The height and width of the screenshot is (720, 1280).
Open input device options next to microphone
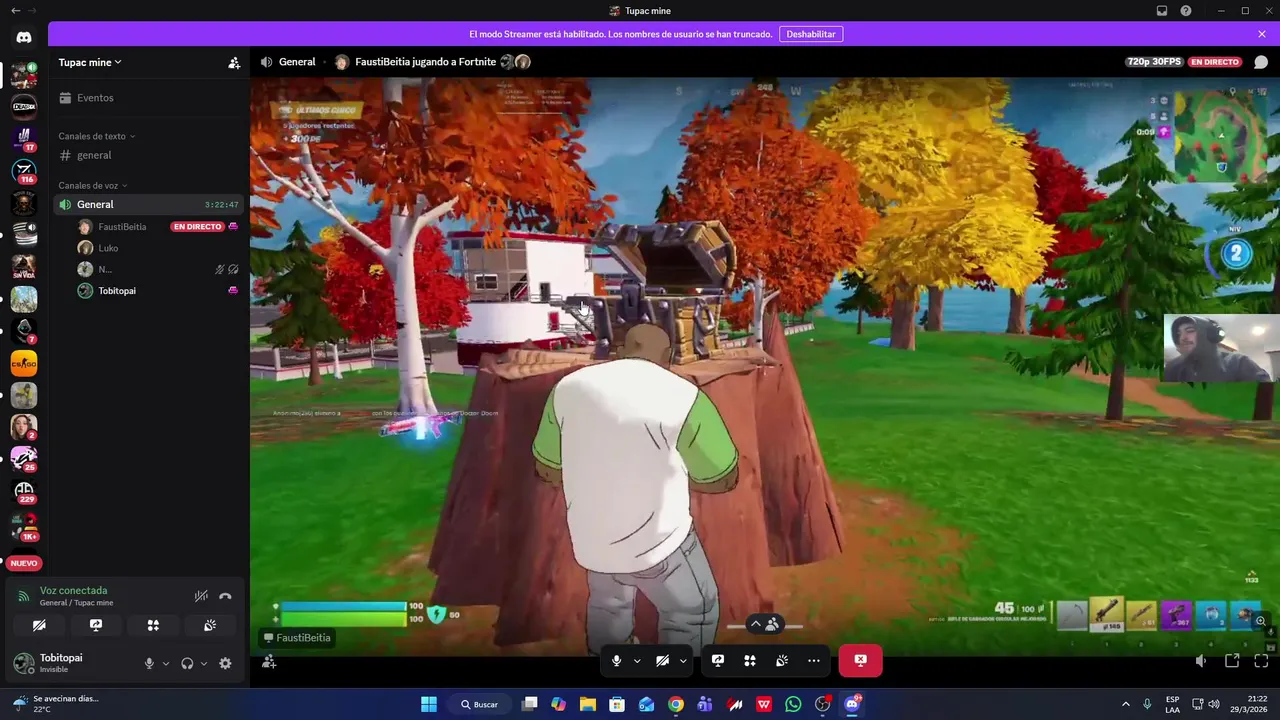click(166, 663)
